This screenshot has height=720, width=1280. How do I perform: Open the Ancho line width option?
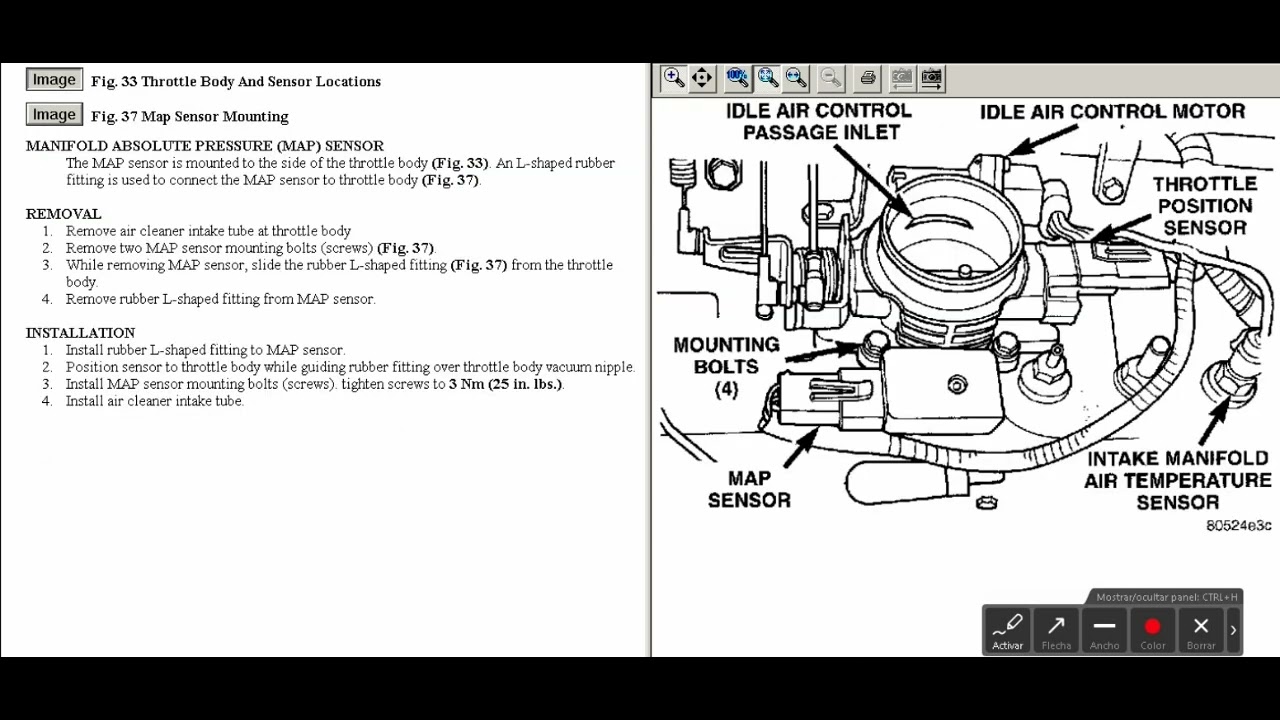1104,632
